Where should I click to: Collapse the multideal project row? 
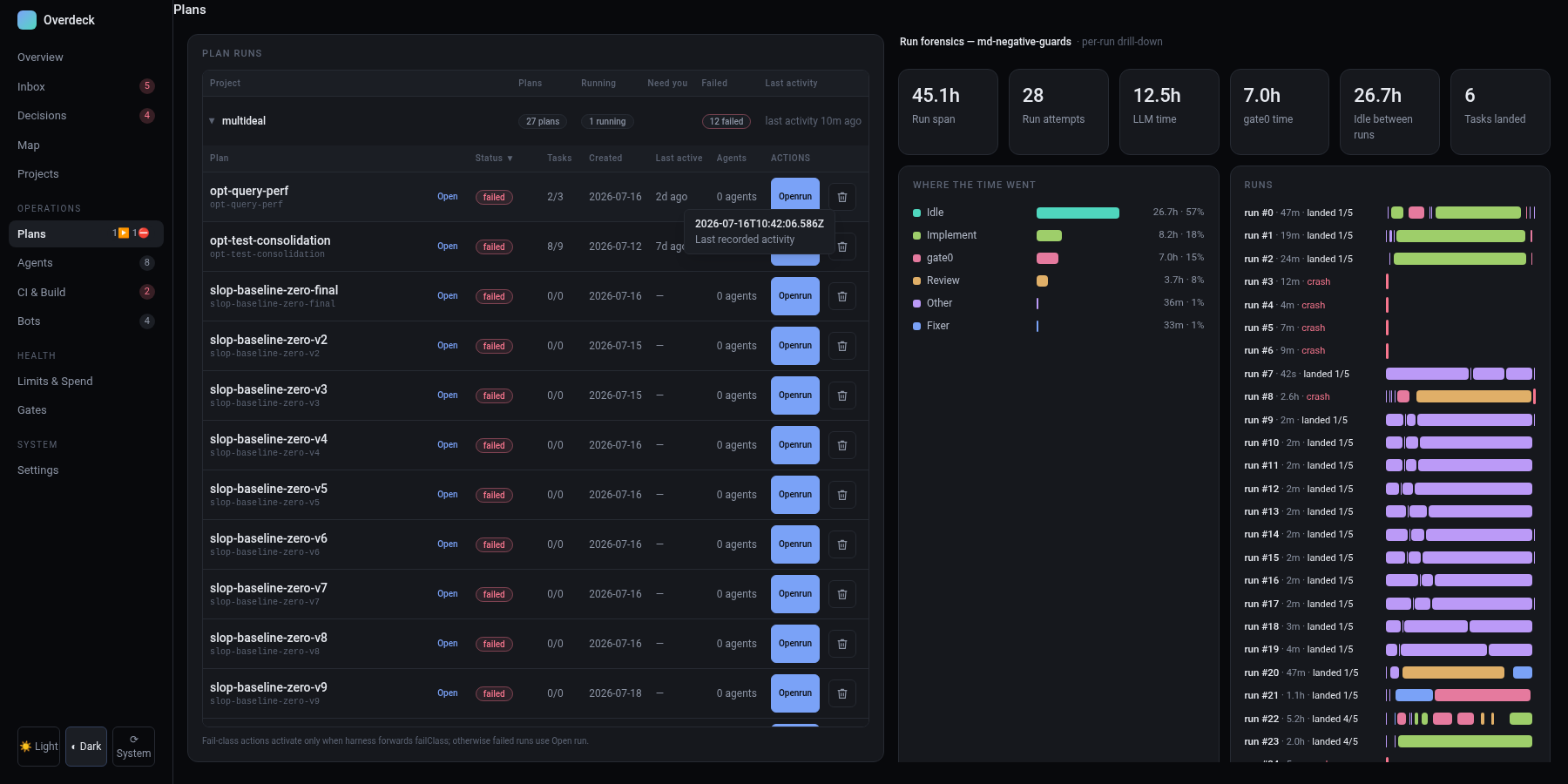pyautogui.click(x=212, y=121)
